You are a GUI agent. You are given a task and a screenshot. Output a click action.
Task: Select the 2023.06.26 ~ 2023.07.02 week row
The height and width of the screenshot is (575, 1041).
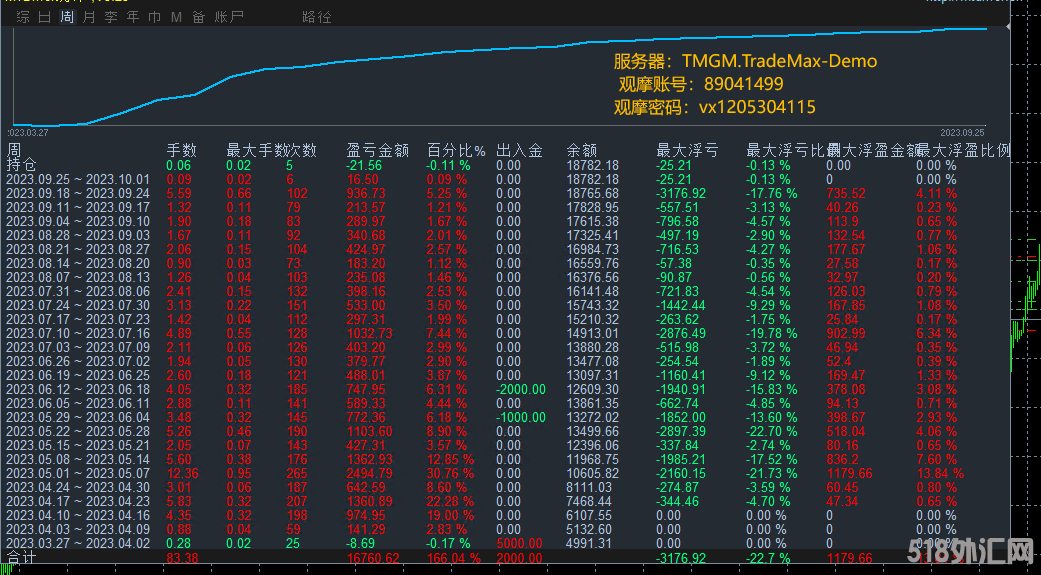[x=481, y=361]
